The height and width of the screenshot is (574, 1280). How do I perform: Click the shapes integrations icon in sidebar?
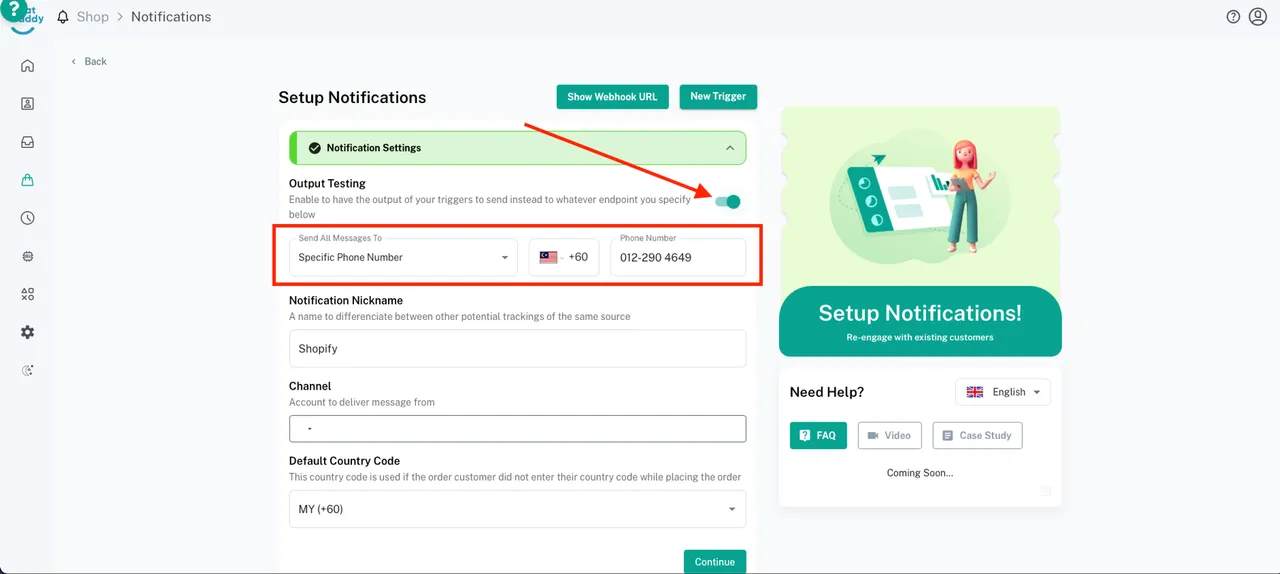(x=27, y=294)
